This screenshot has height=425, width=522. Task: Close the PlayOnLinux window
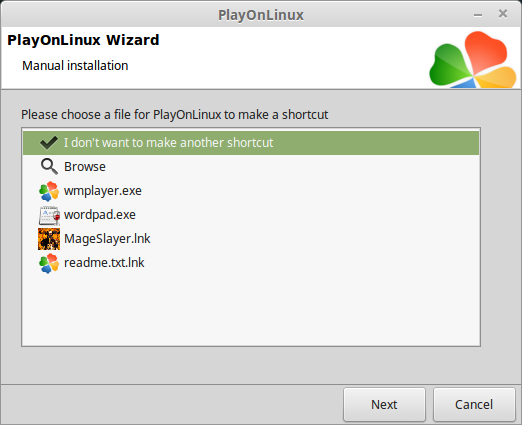(503, 14)
